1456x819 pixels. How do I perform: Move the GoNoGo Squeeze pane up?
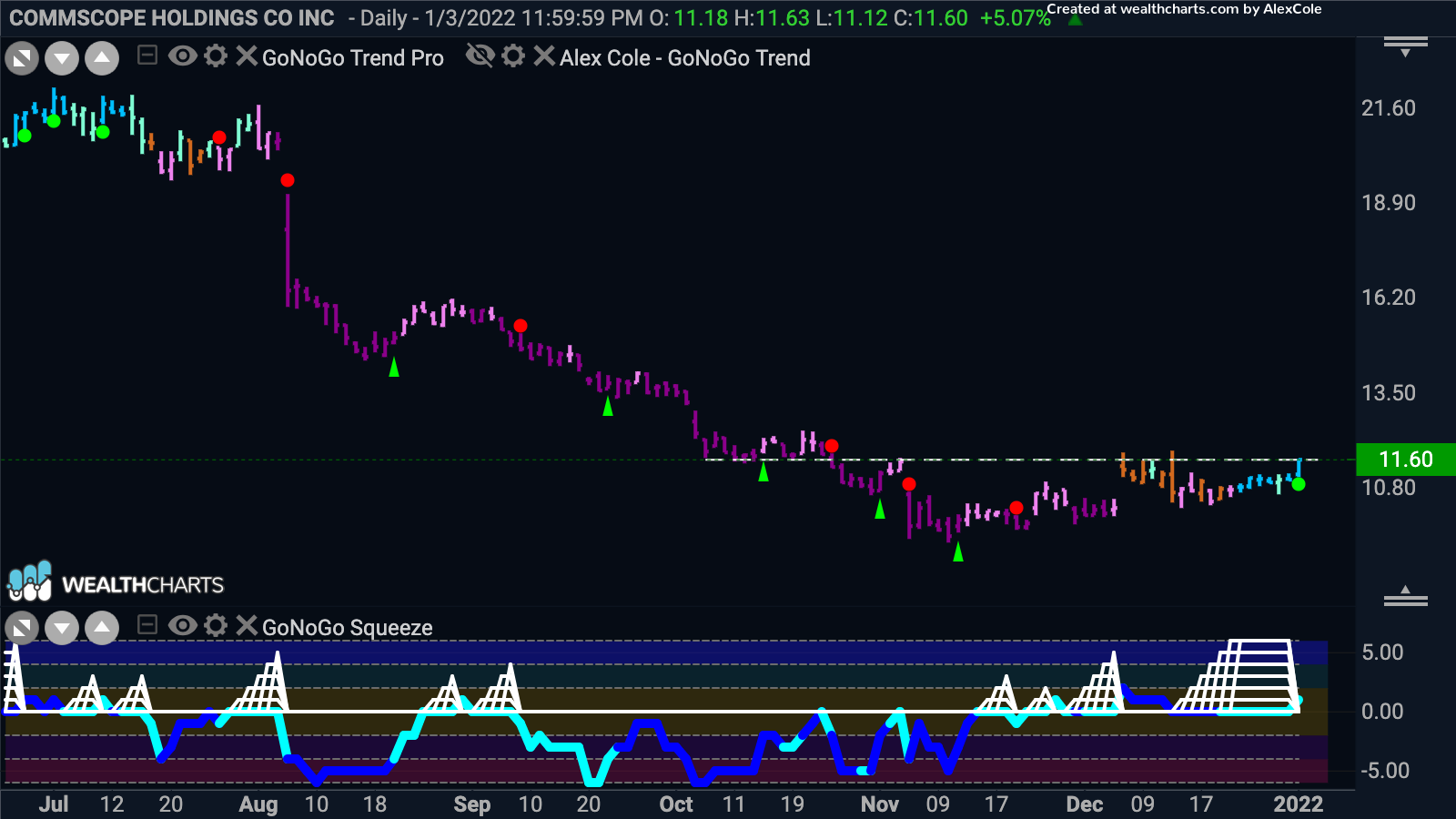(102, 628)
